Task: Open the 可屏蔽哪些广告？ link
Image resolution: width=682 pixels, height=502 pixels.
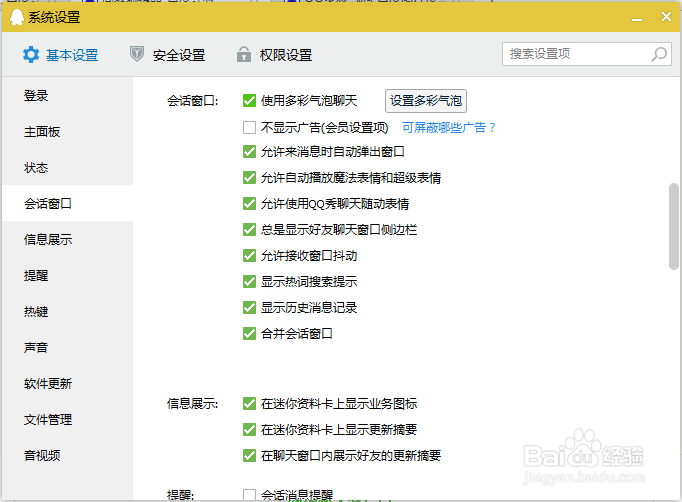Action: [449, 127]
